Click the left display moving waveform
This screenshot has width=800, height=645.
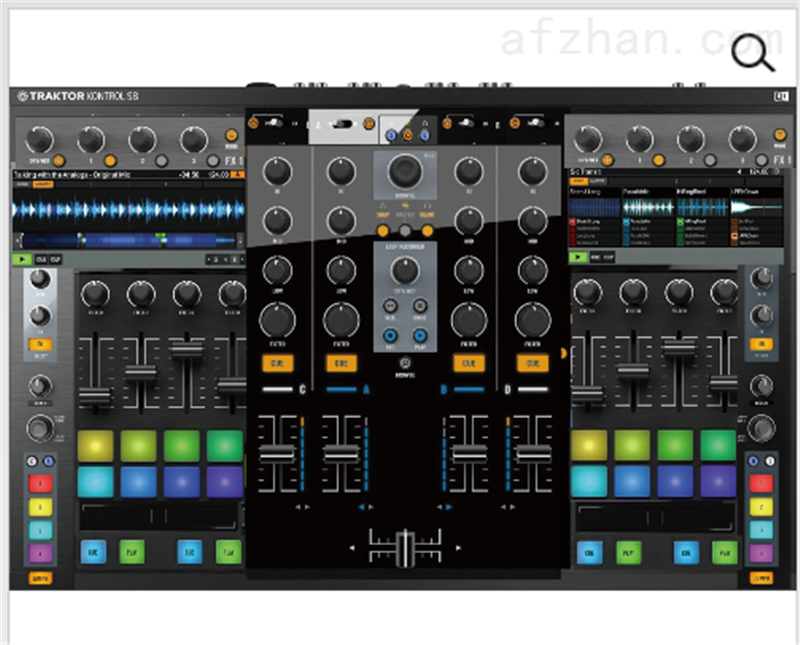click(128, 210)
